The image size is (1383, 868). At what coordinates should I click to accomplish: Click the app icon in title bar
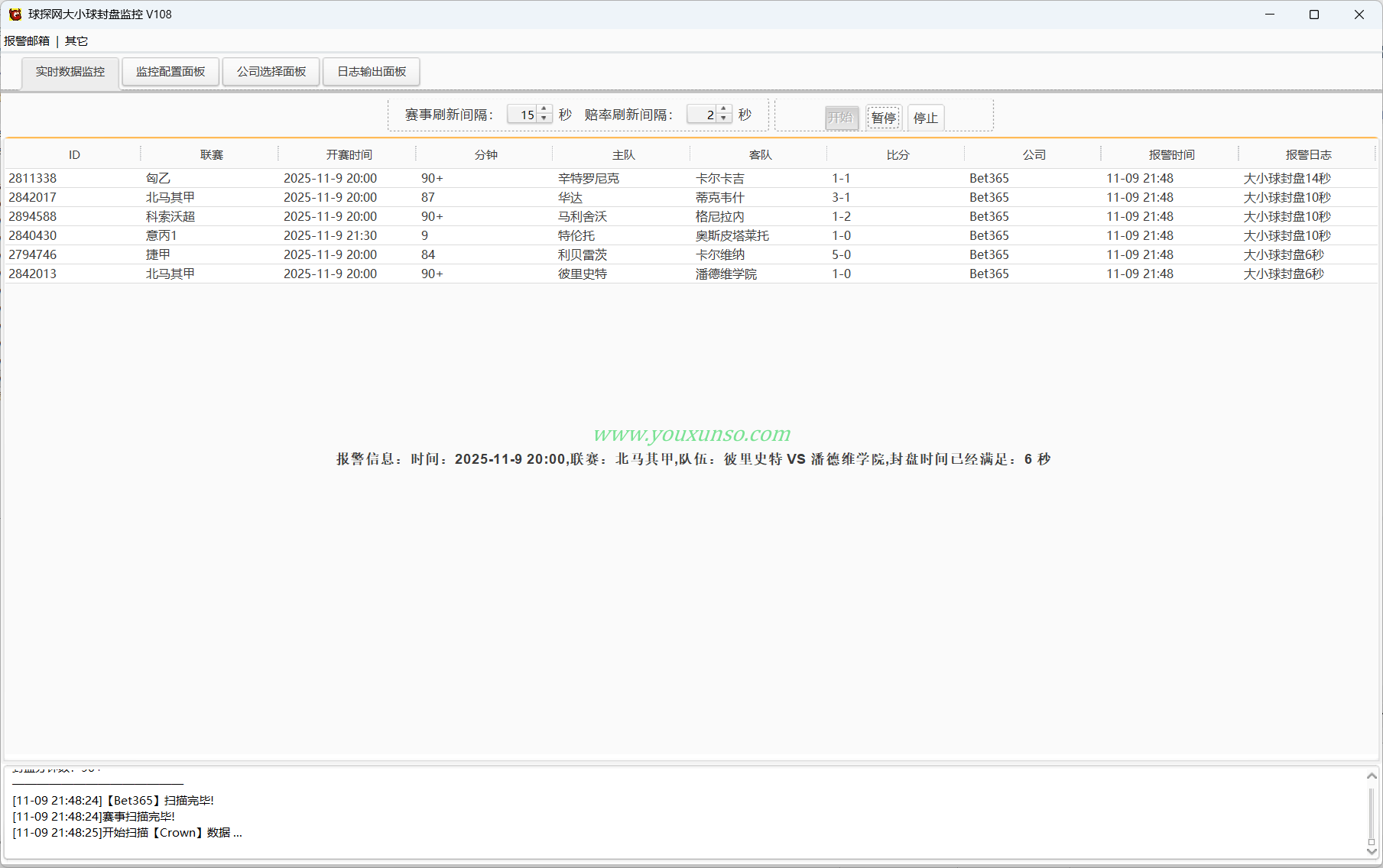pyautogui.click(x=15, y=15)
